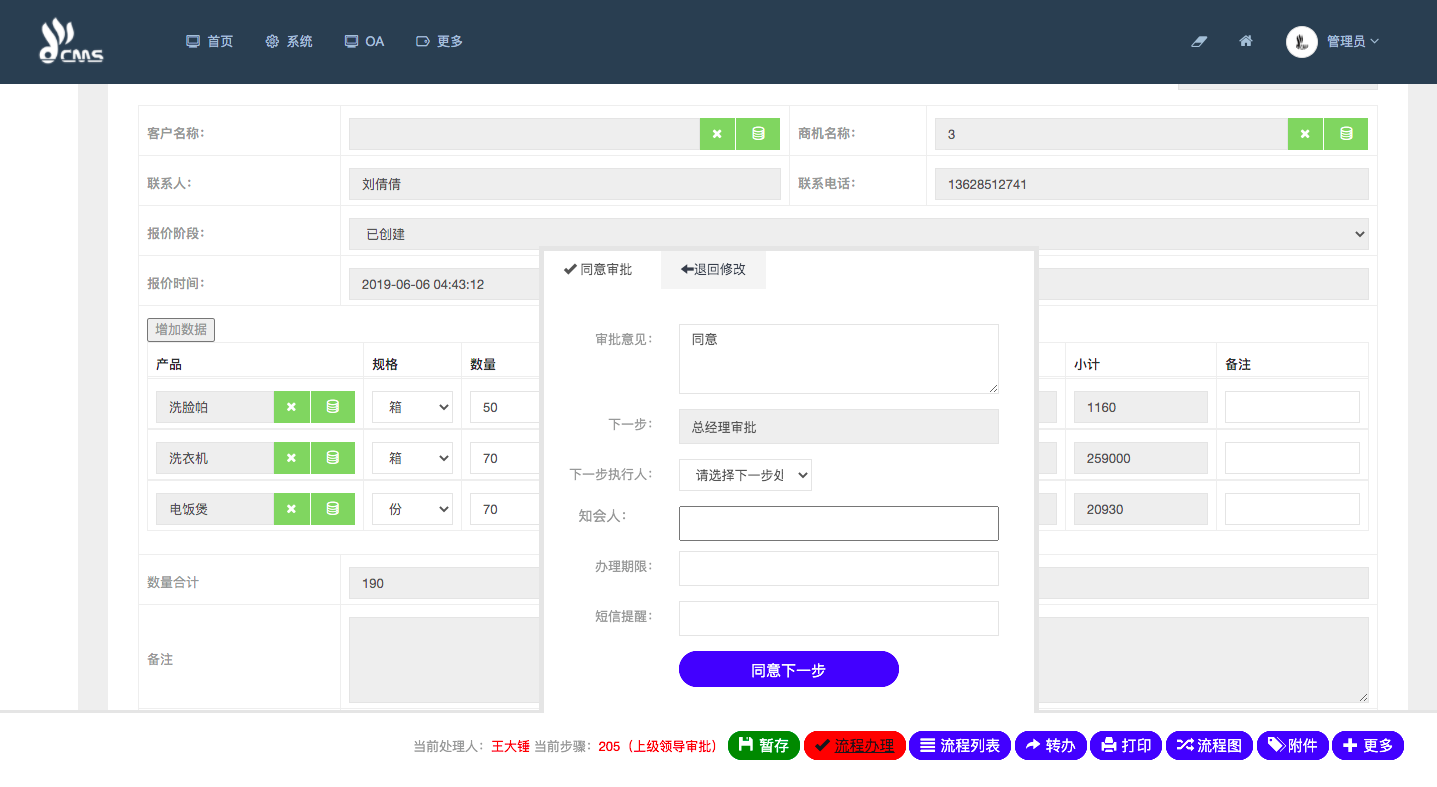Click the 增加数据 button
The width and height of the screenshot is (1437, 787).
[181, 330]
